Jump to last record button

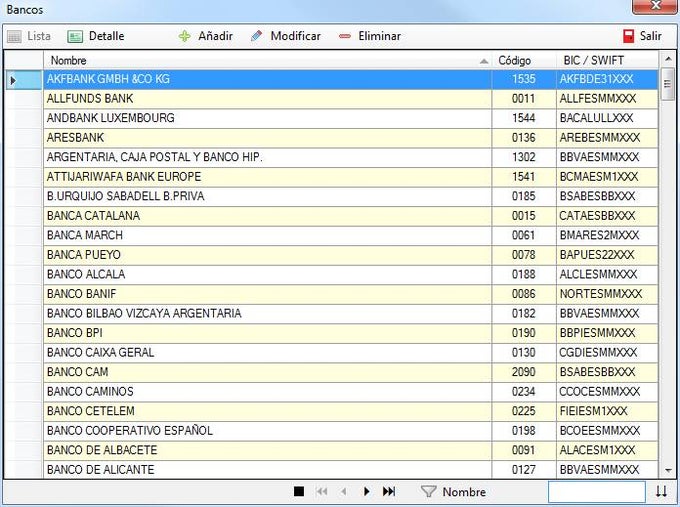coord(389,491)
